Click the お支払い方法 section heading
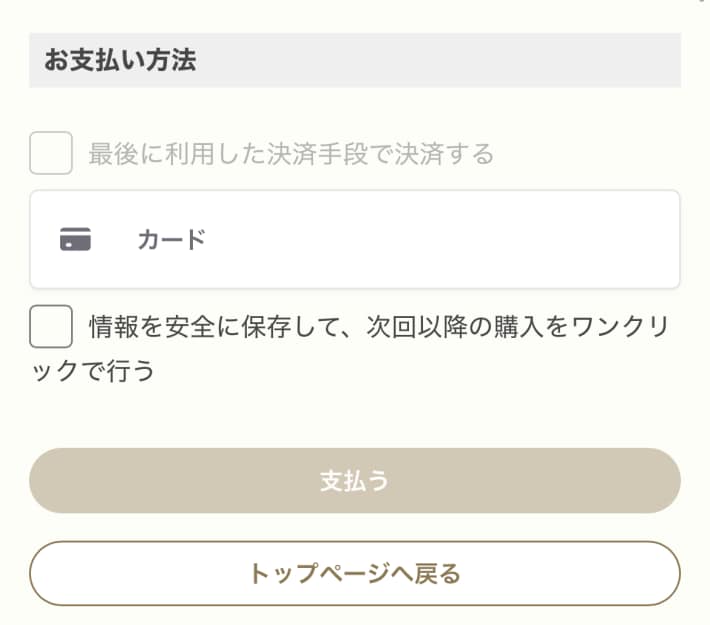Viewport: 710px width, 625px height. click(120, 60)
